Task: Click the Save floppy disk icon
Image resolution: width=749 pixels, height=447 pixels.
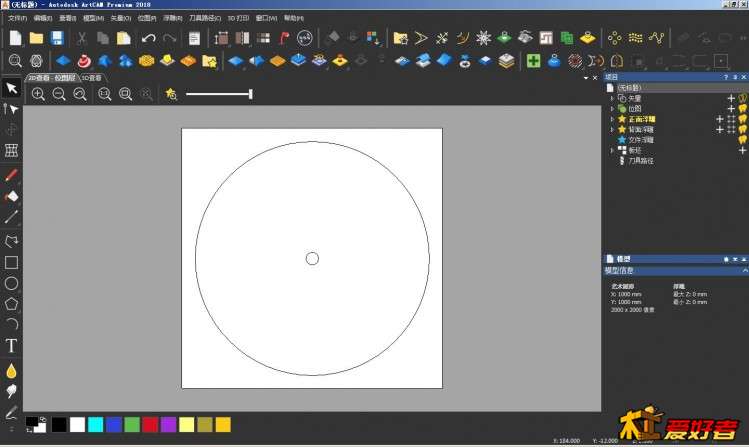Action: click(57, 38)
